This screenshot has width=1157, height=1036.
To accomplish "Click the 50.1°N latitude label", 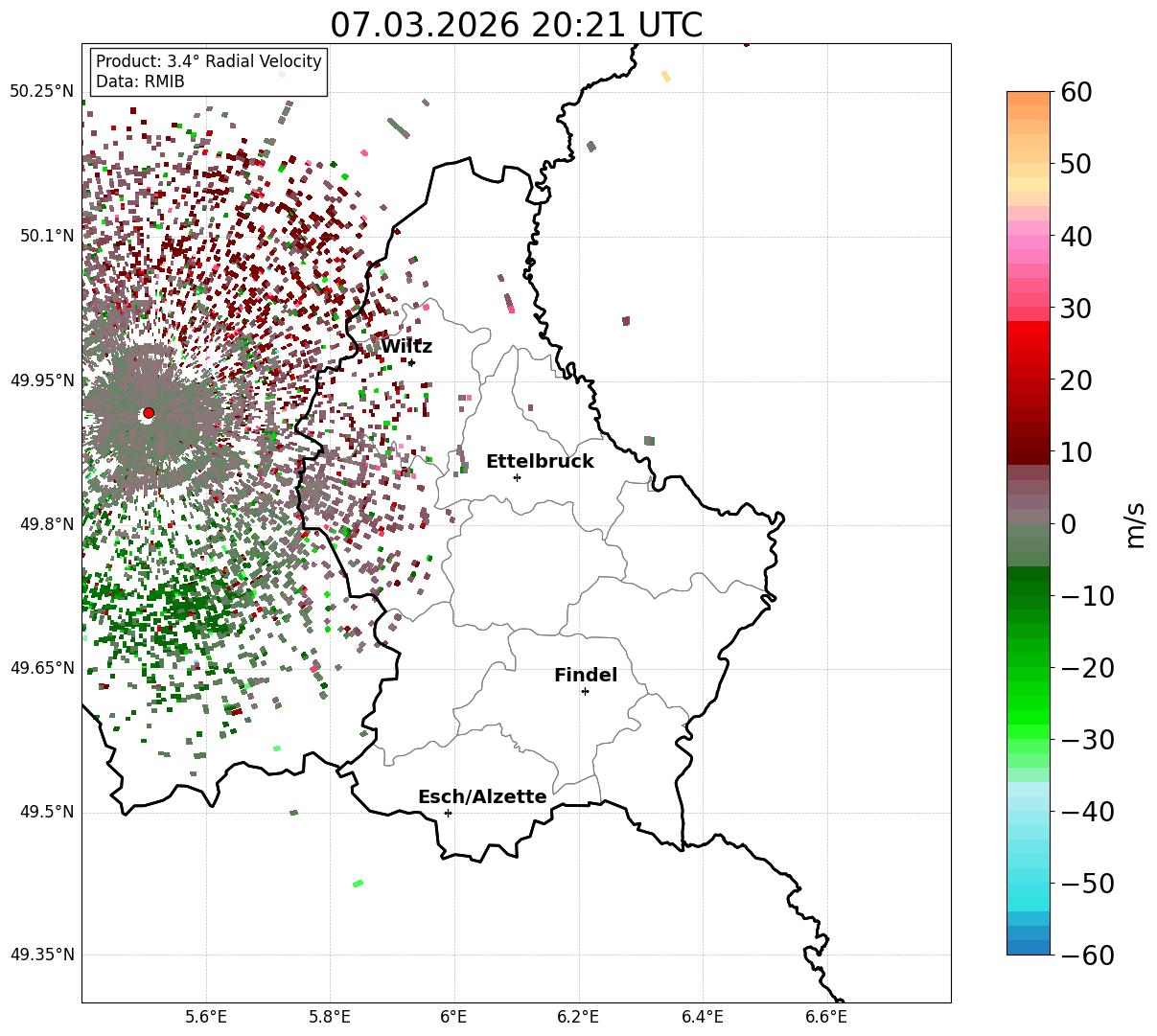I will tap(47, 236).
